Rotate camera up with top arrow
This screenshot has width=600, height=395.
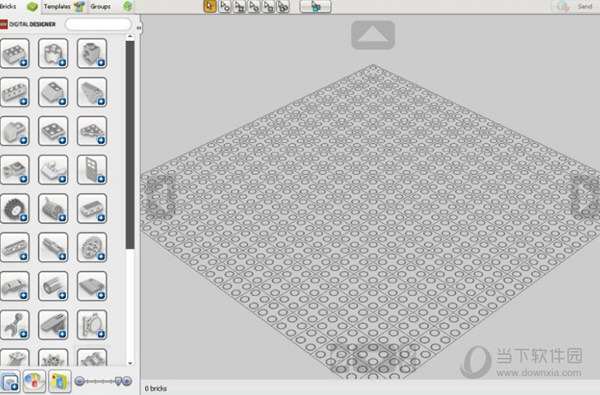[373, 35]
